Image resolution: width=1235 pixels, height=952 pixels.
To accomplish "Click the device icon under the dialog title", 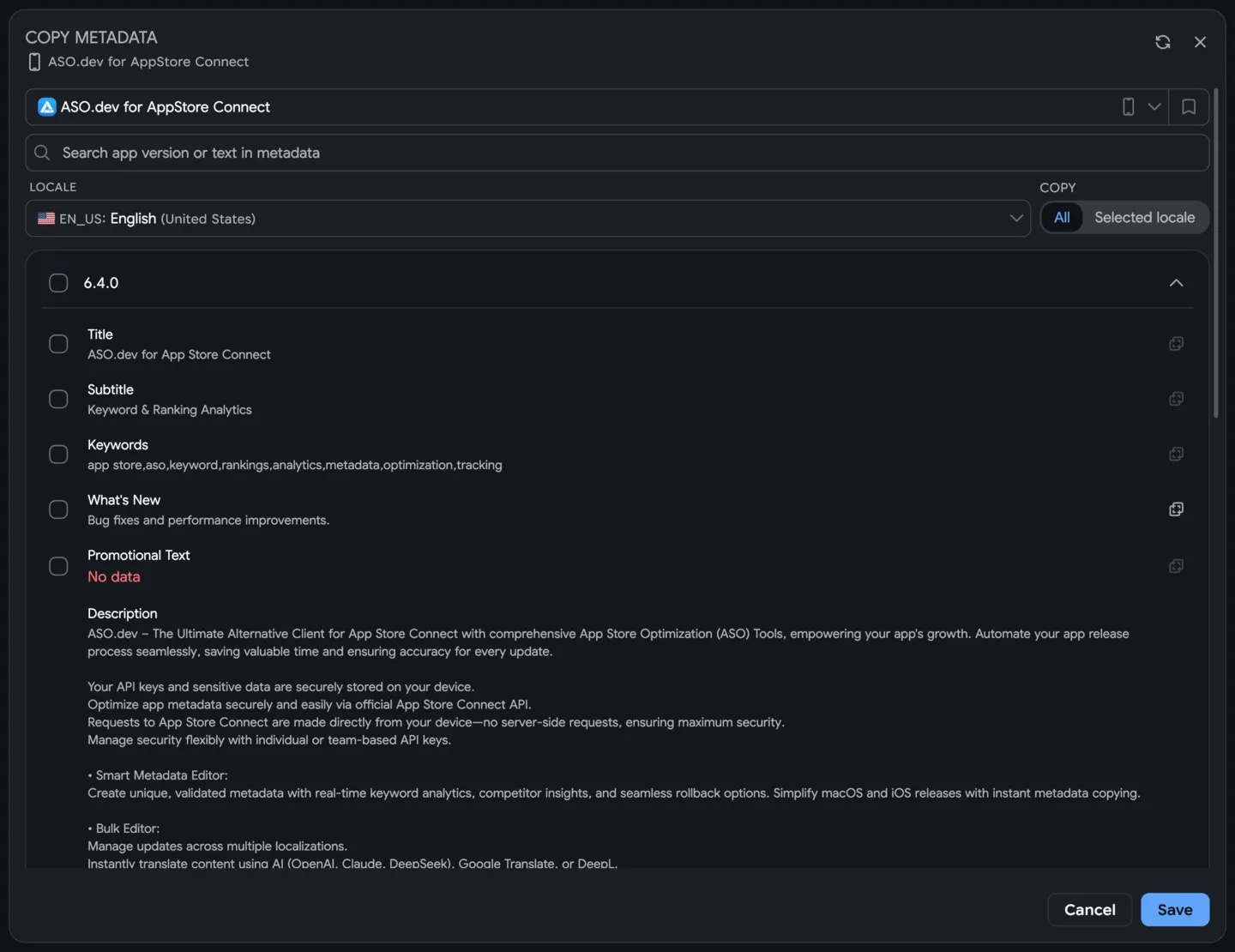I will [x=34, y=62].
